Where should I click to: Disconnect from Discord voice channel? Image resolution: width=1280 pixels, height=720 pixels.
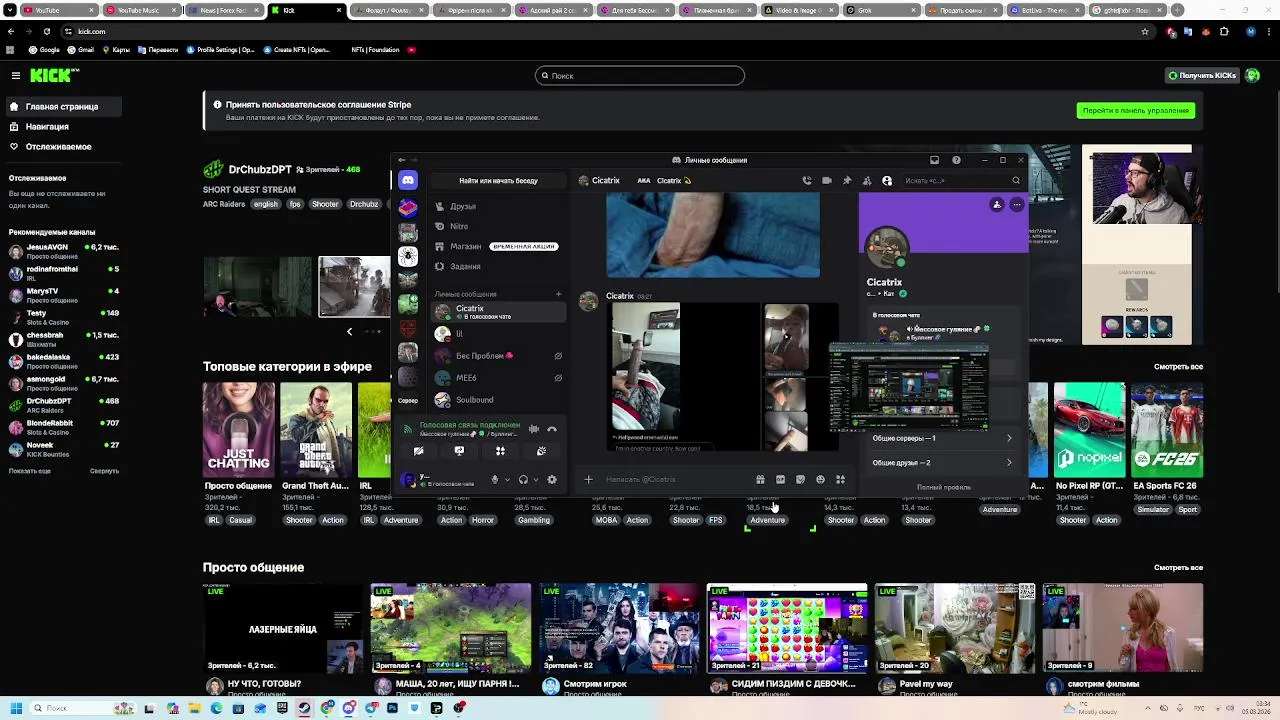coord(551,429)
